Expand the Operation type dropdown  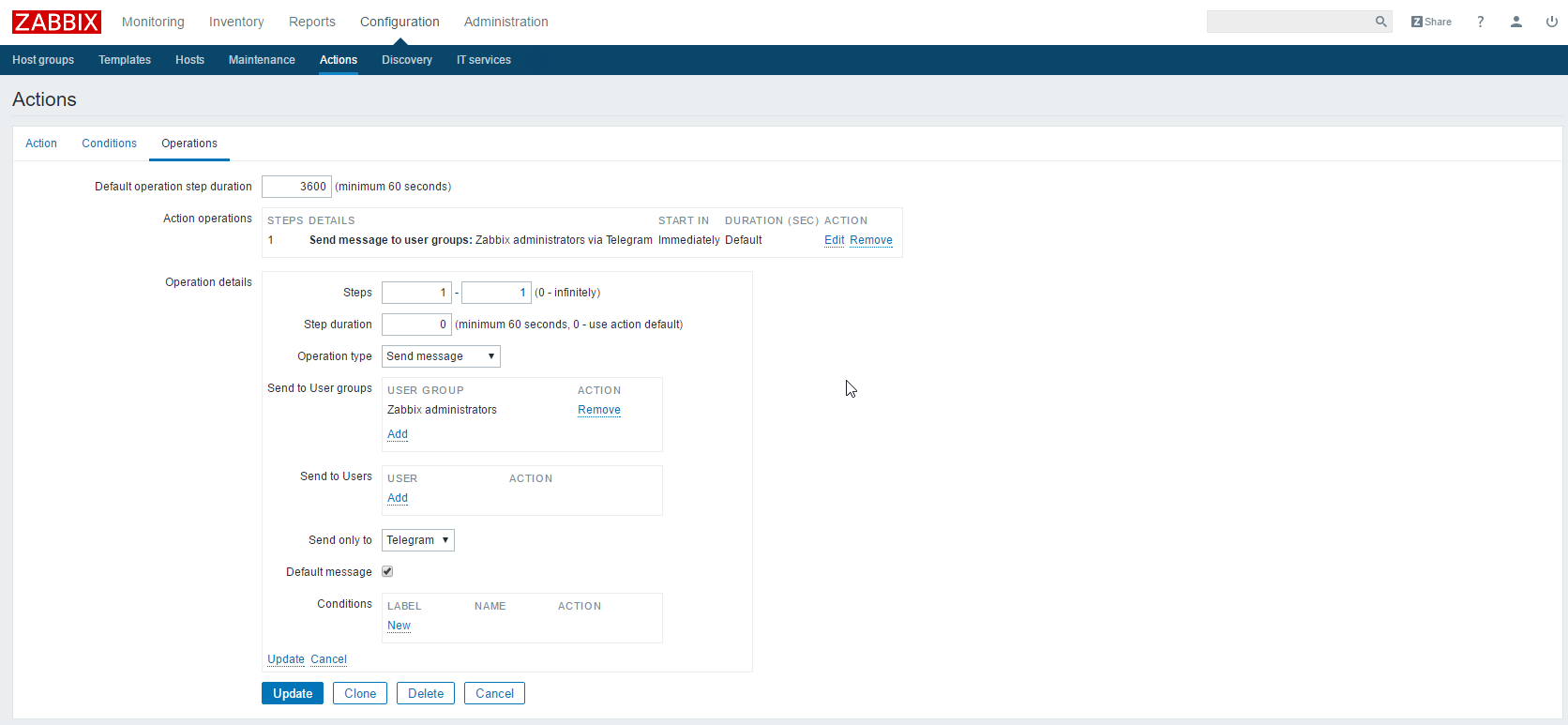coord(441,356)
